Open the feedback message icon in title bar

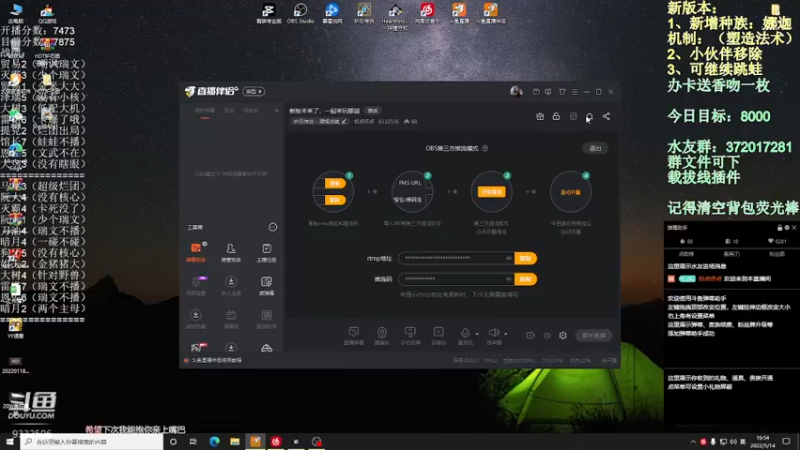[x=548, y=92]
